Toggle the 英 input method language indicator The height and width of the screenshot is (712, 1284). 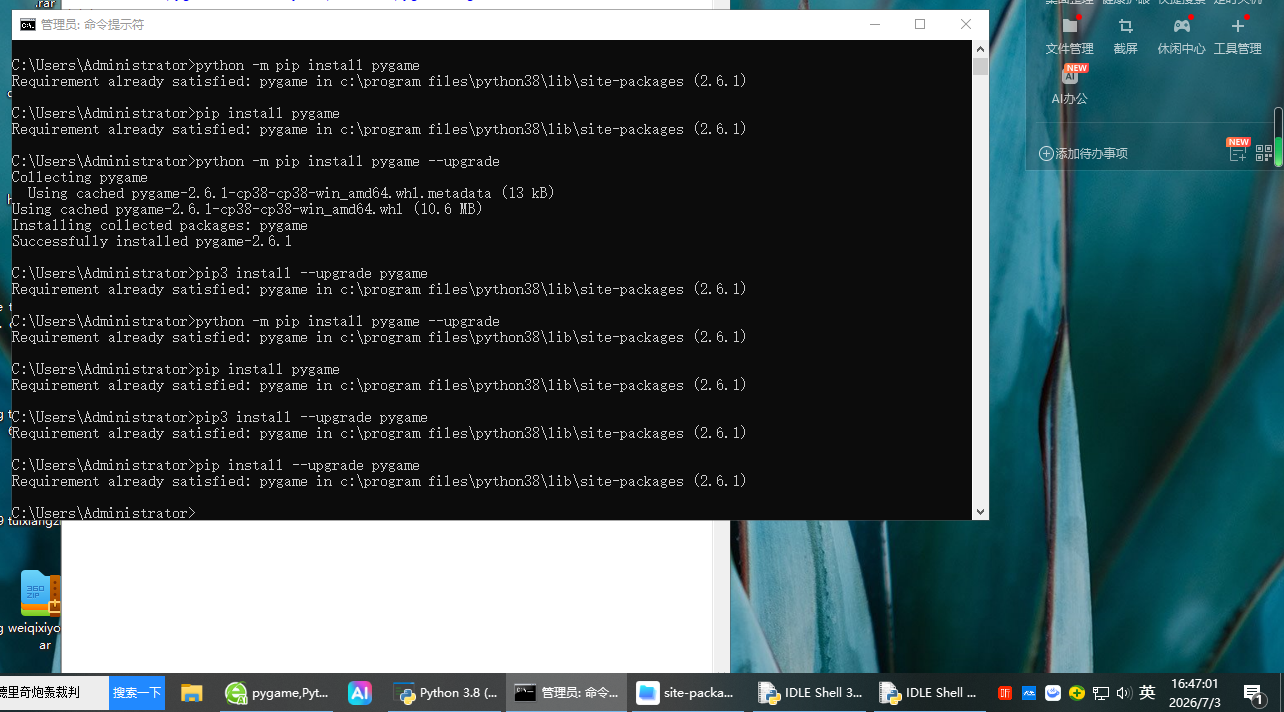click(1147, 692)
